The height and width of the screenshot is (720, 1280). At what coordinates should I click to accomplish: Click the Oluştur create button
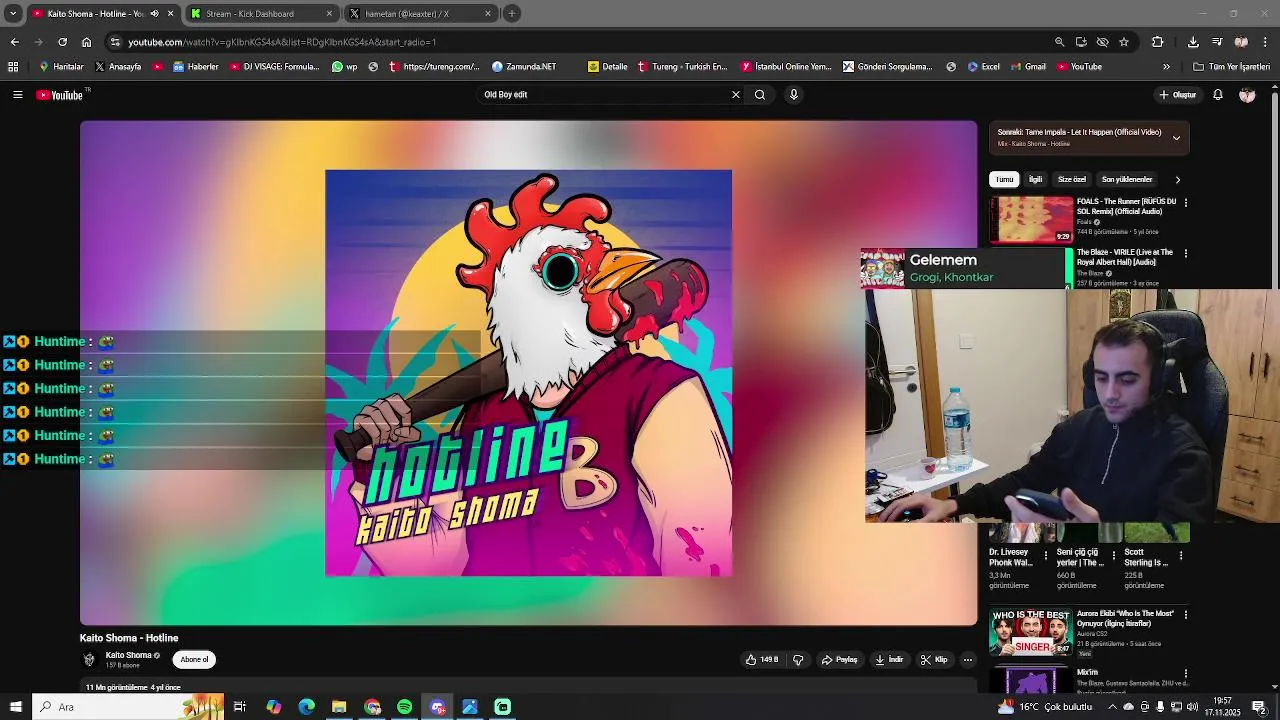1178,95
